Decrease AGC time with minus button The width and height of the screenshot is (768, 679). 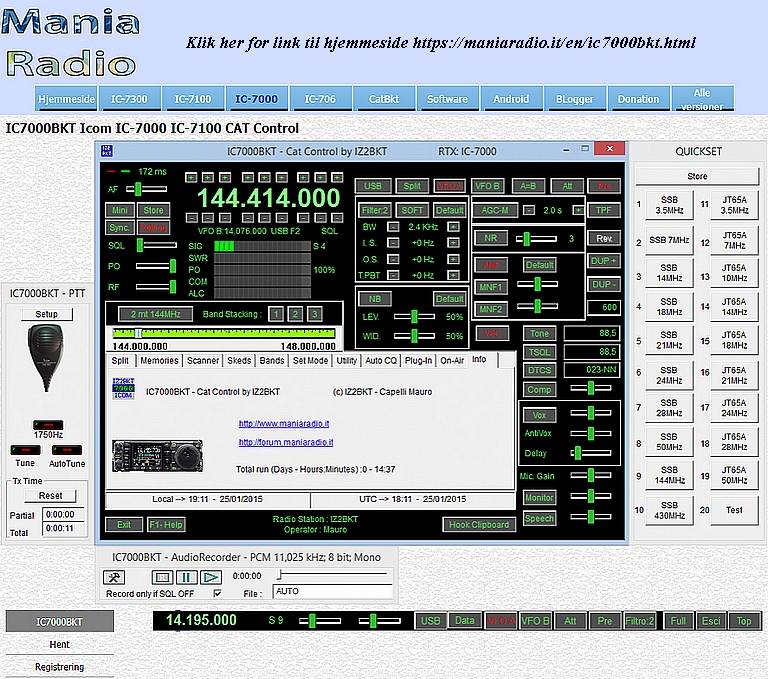click(529, 210)
